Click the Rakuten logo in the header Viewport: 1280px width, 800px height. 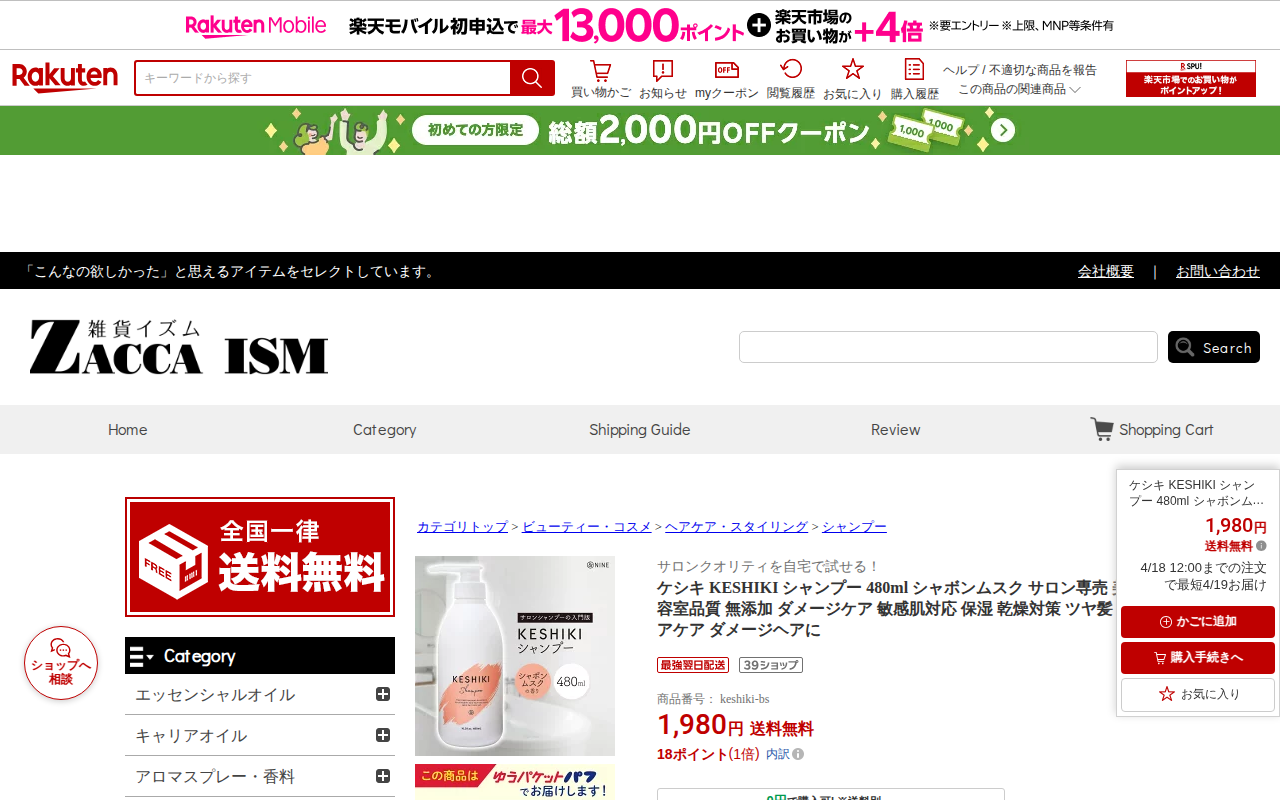pos(65,78)
